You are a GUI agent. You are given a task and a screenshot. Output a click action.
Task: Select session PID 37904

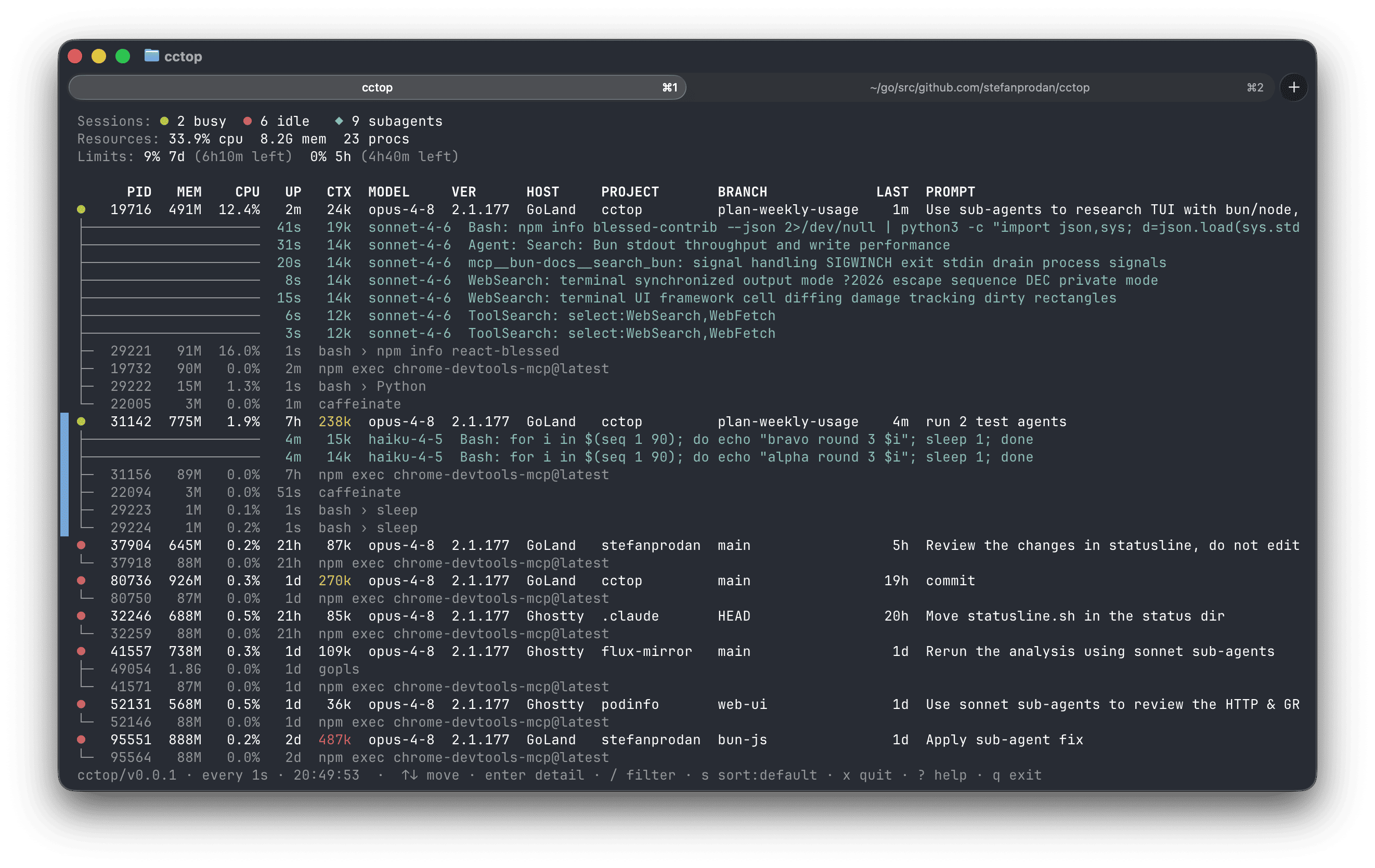tap(688, 545)
